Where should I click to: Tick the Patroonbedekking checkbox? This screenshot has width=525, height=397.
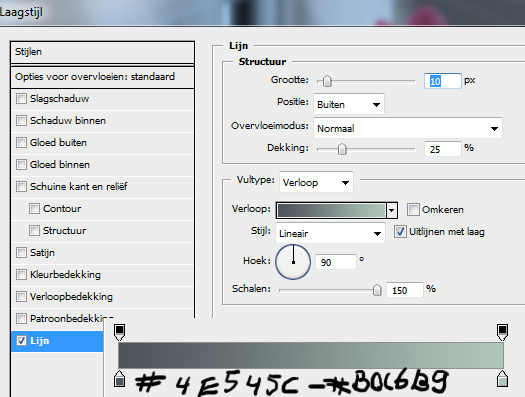tap(21, 318)
